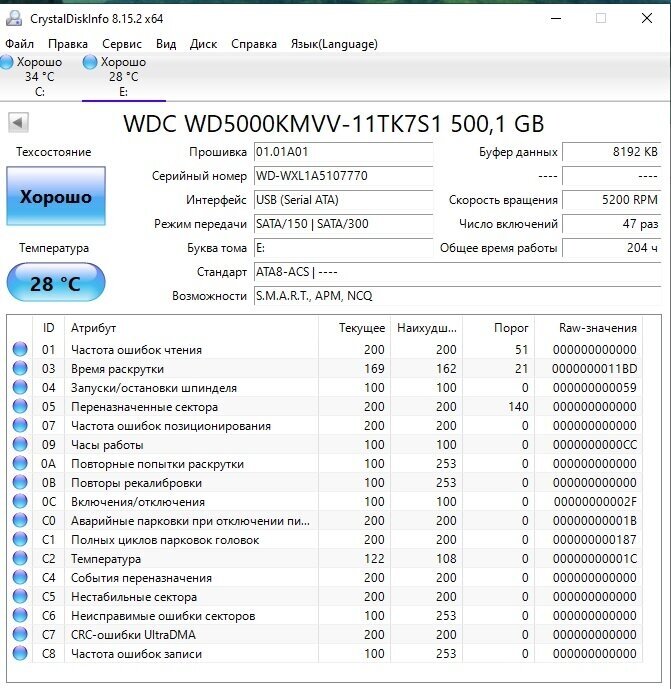
Task: Click the buffer size field 8192 KB
Action: pos(612,152)
